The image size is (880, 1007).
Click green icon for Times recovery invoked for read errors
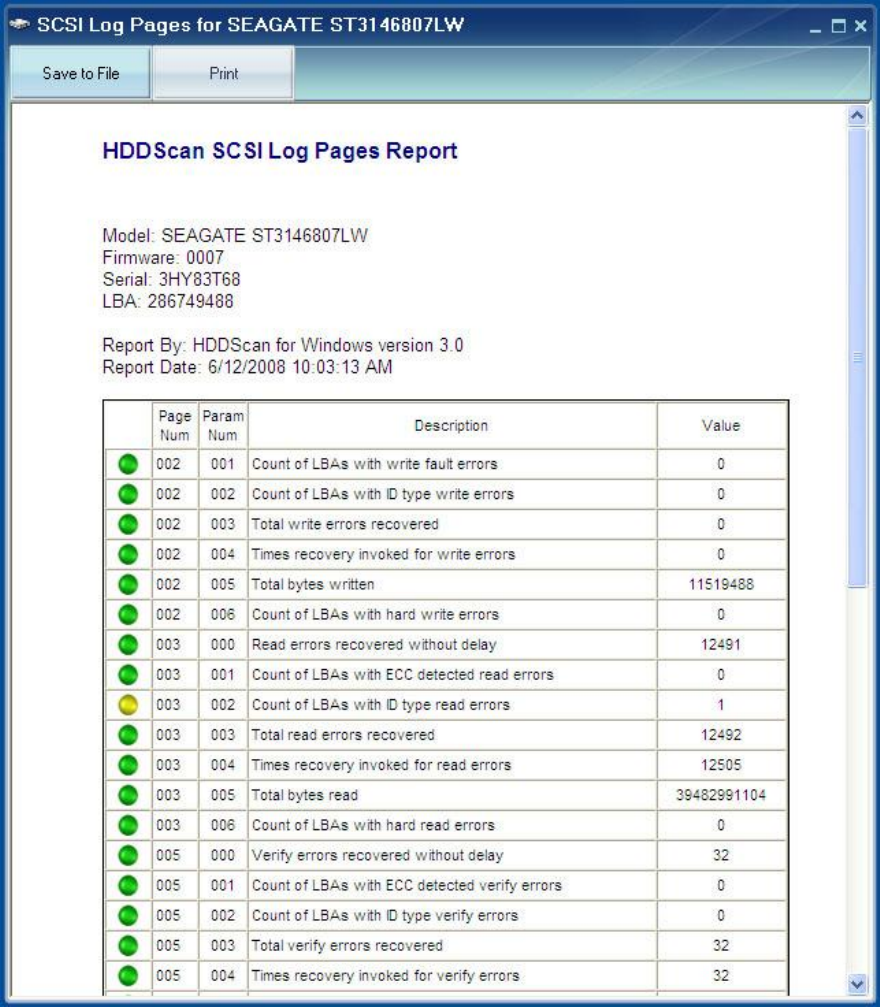[x=128, y=765]
